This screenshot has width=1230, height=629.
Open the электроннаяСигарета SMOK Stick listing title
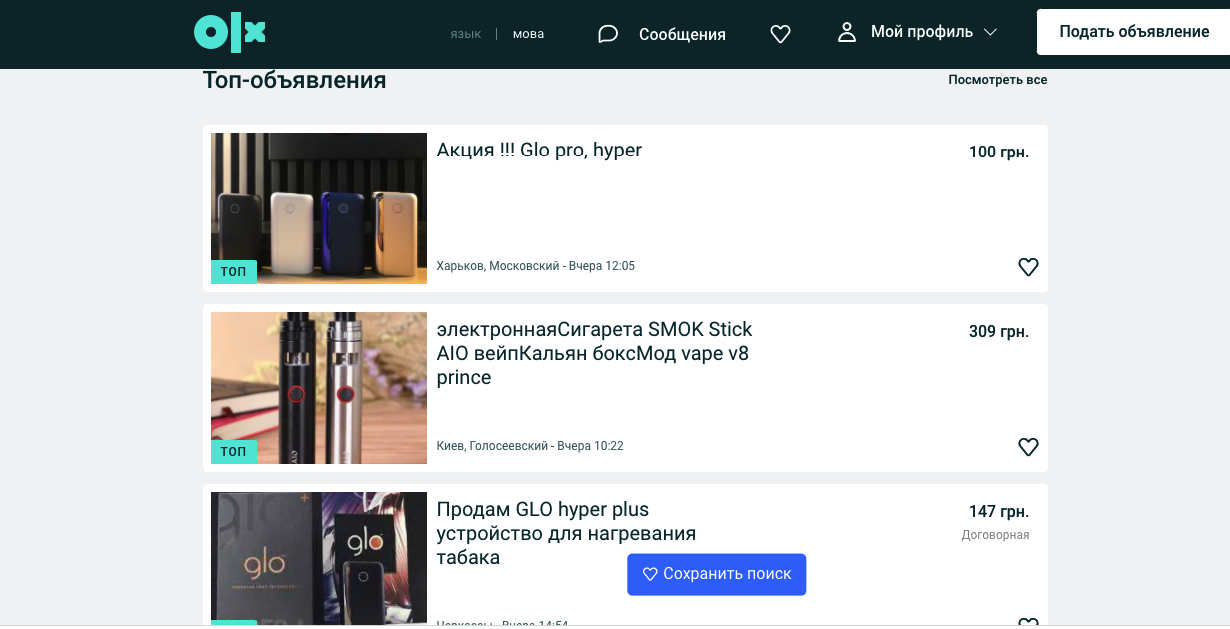595,353
